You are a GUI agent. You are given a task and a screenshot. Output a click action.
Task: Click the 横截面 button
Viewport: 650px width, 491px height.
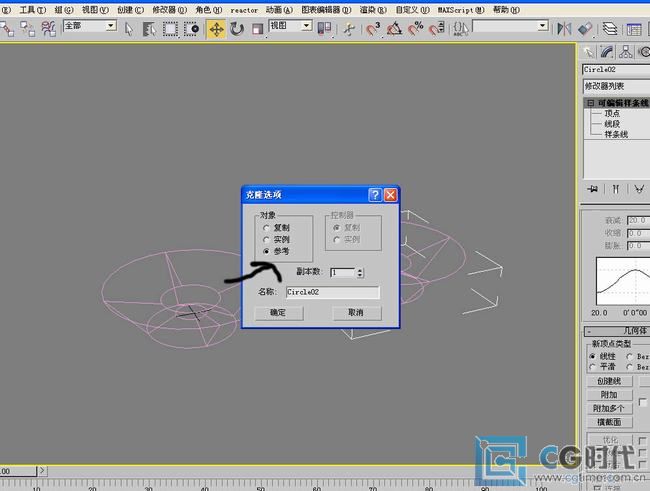pyautogui.click(x=609, y=422)
